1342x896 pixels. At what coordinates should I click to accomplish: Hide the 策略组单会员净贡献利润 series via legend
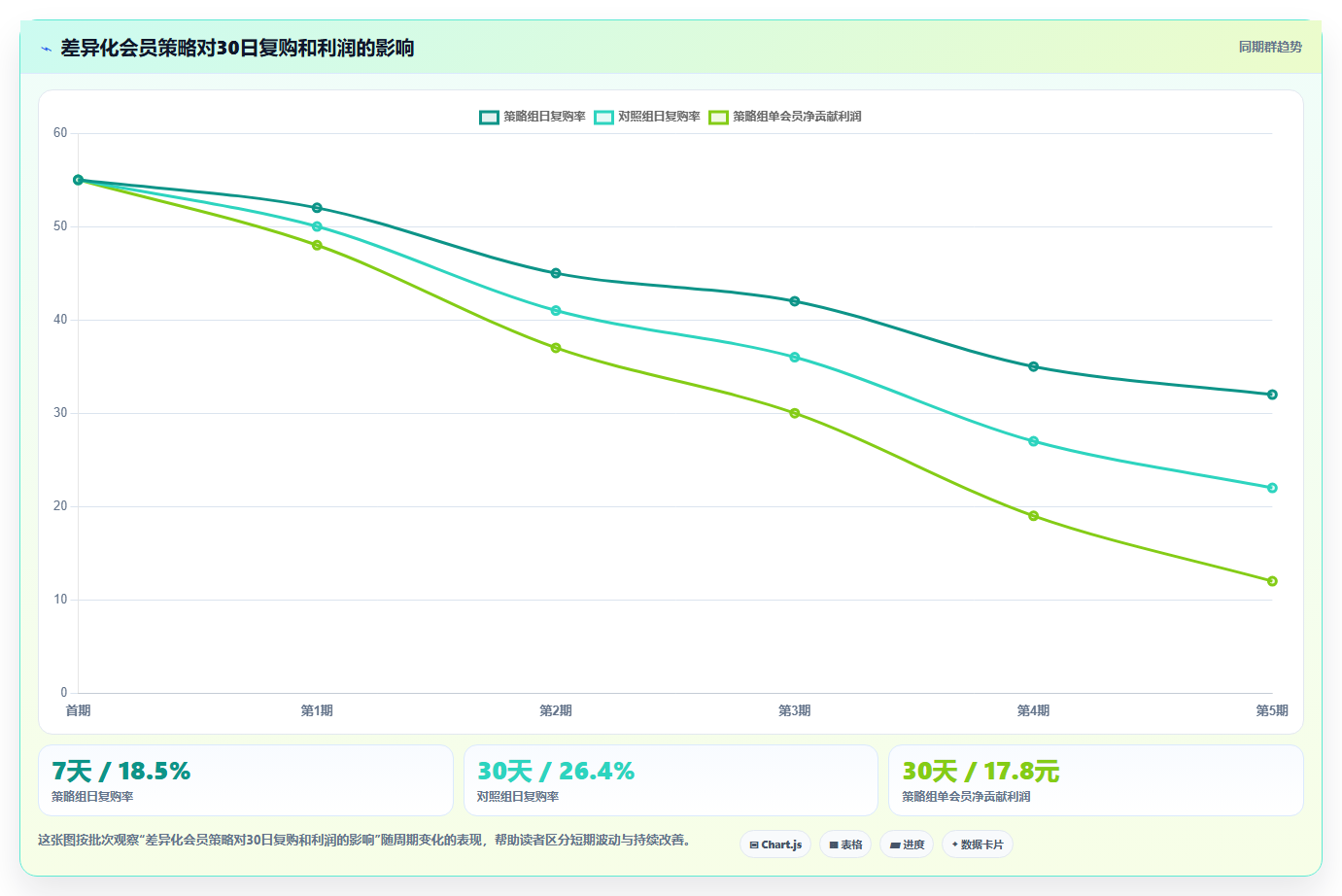click(785, 117)
